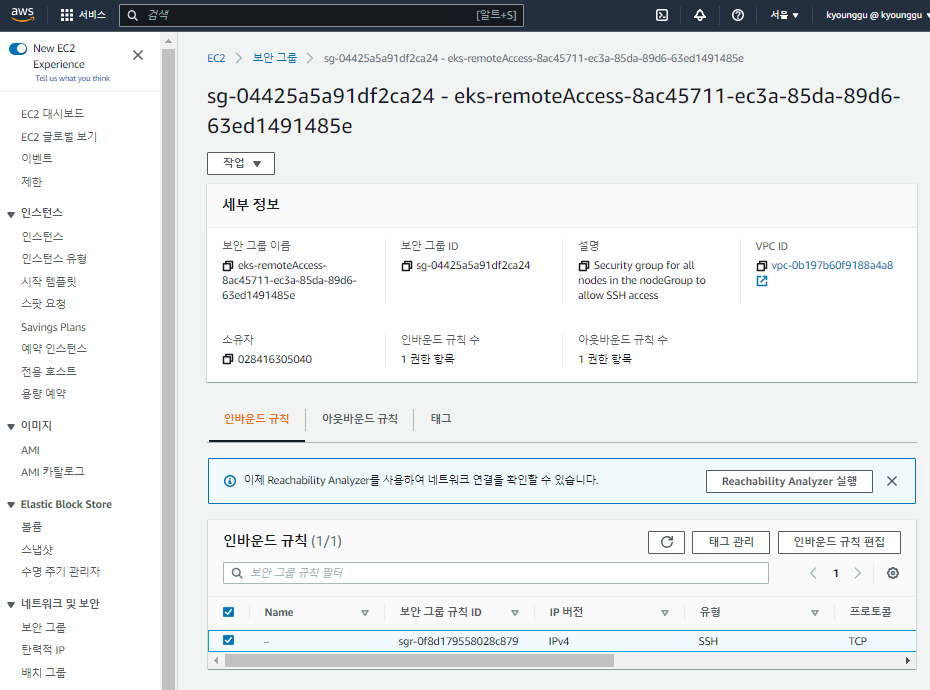
Task: Open 서비스 menu label
Action: pyautogui.click(x=92, y=15)
